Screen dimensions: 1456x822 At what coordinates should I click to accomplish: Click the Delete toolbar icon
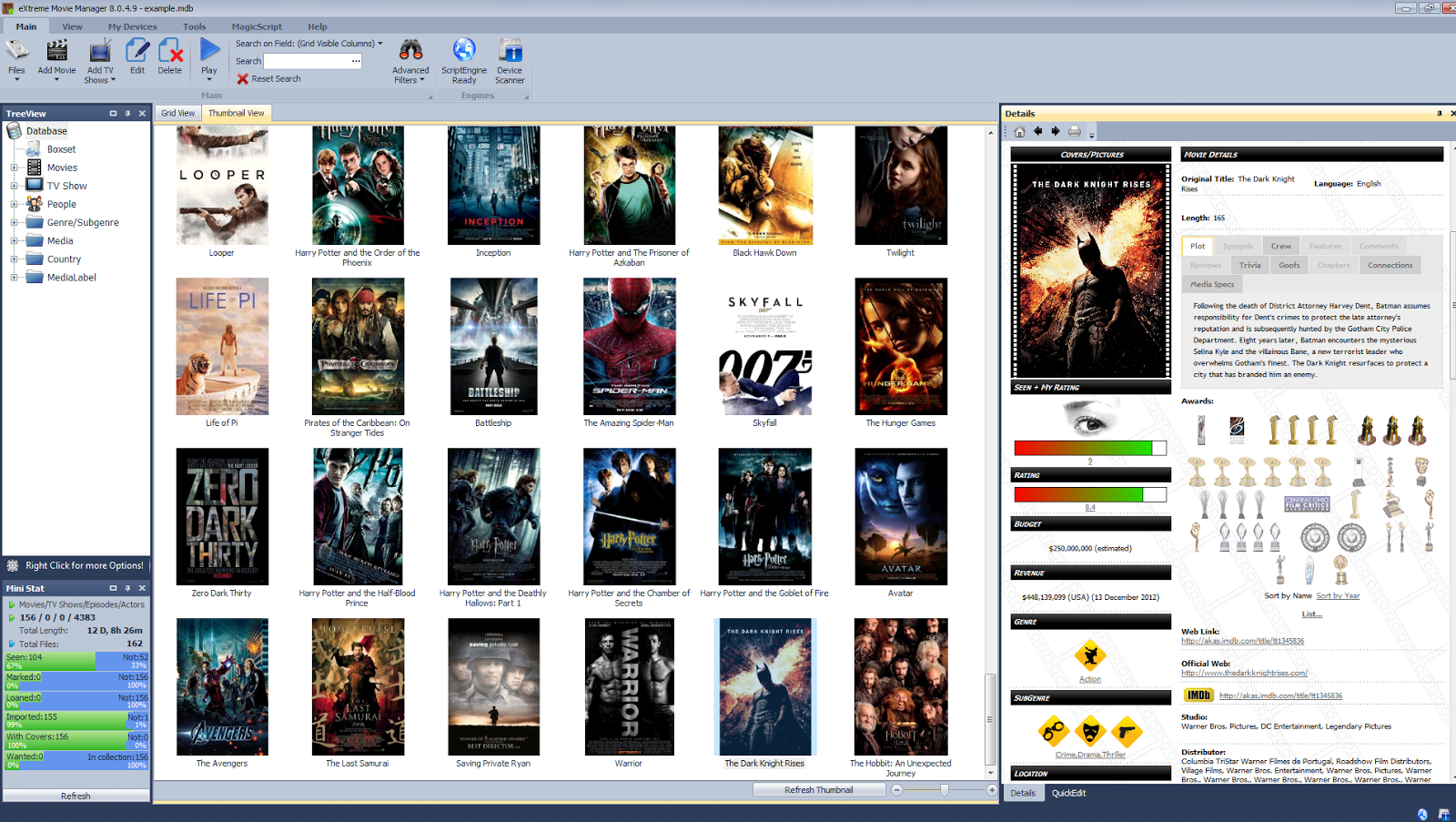170,51
